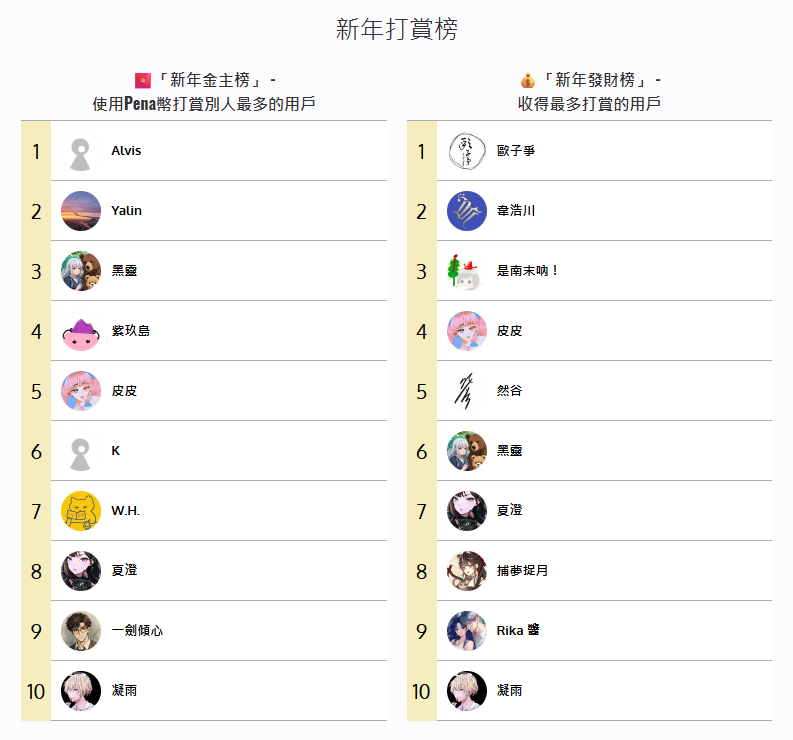Click 歐子爭's calligraphy seal avatar
The height and width of the screenshot is (740, 793).
(466, 151)
